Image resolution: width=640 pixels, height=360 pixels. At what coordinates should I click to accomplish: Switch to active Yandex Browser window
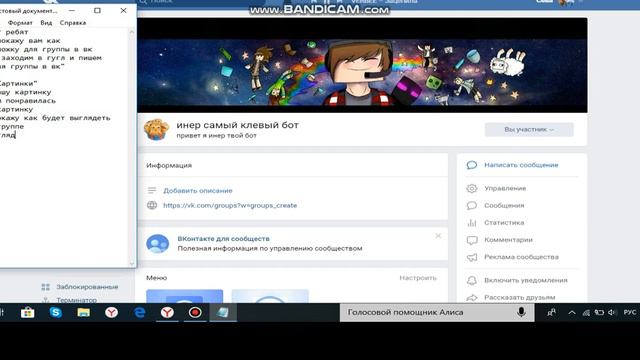[x=167, y=313]
